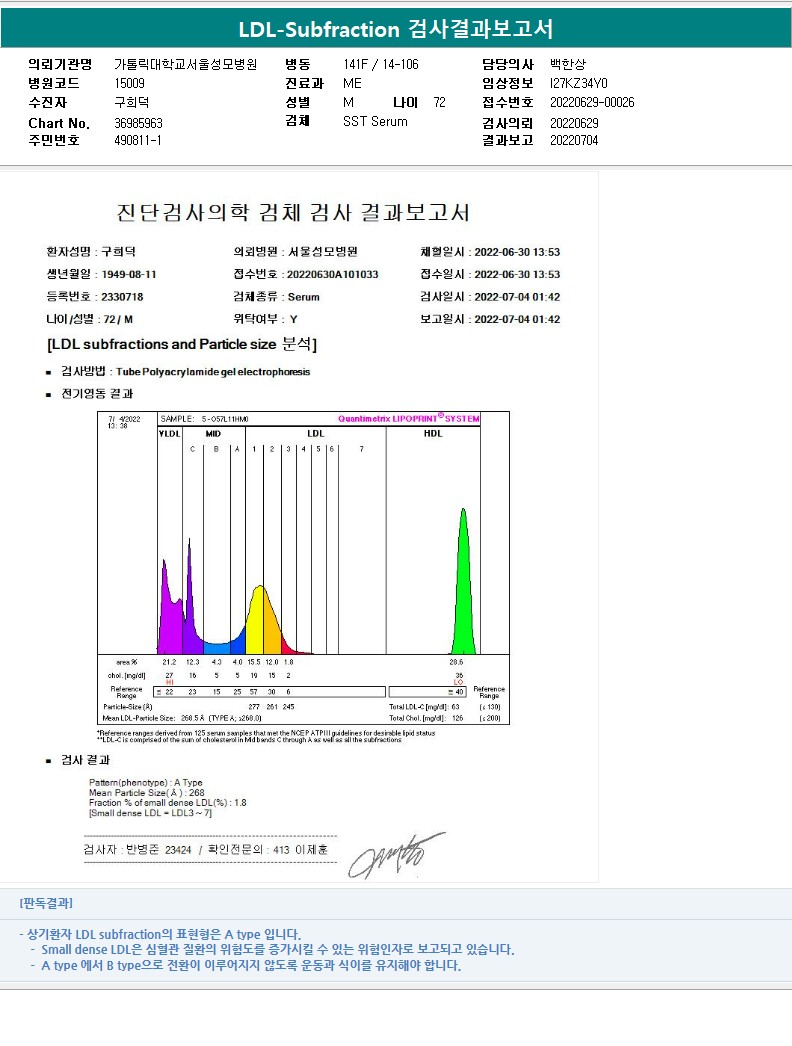This screenshot has height=1046, width=792.
Task: Click the handwritten signature image
Action: tap(395, 855)
